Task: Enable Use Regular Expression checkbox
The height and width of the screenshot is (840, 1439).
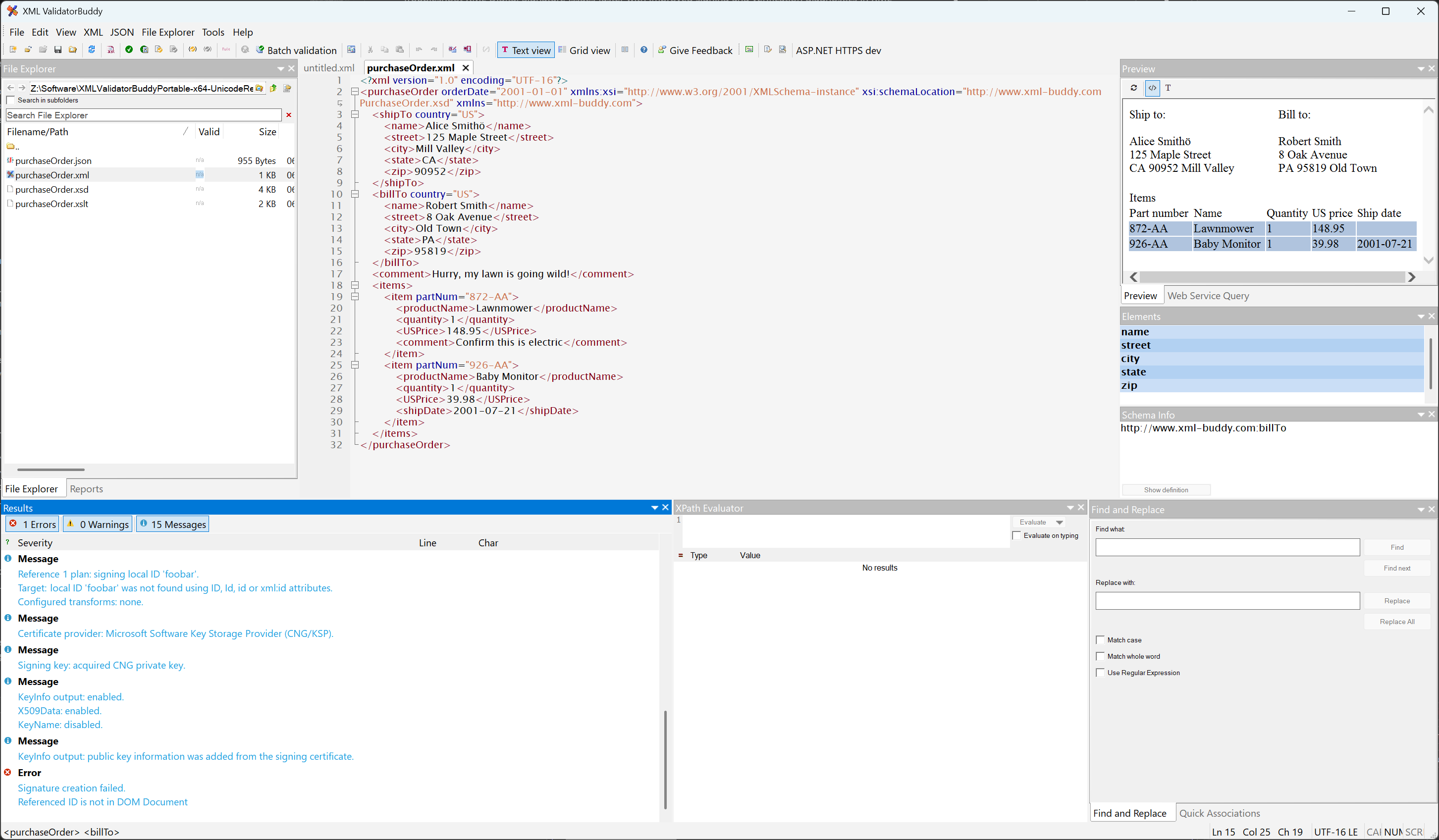Action: [x=1100, y=673]
